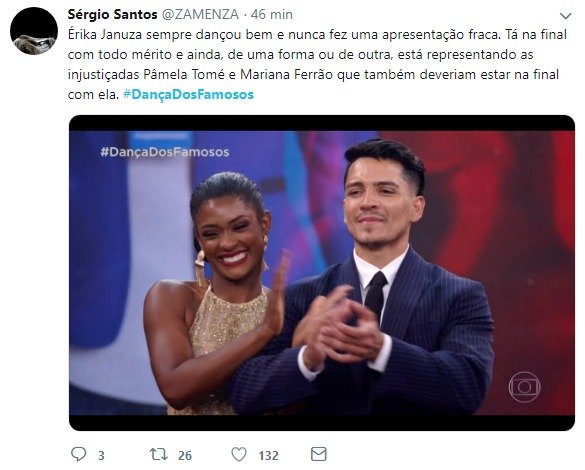585x470 pixels.
Task: Click the like count 132
Action: coord(269,455)
